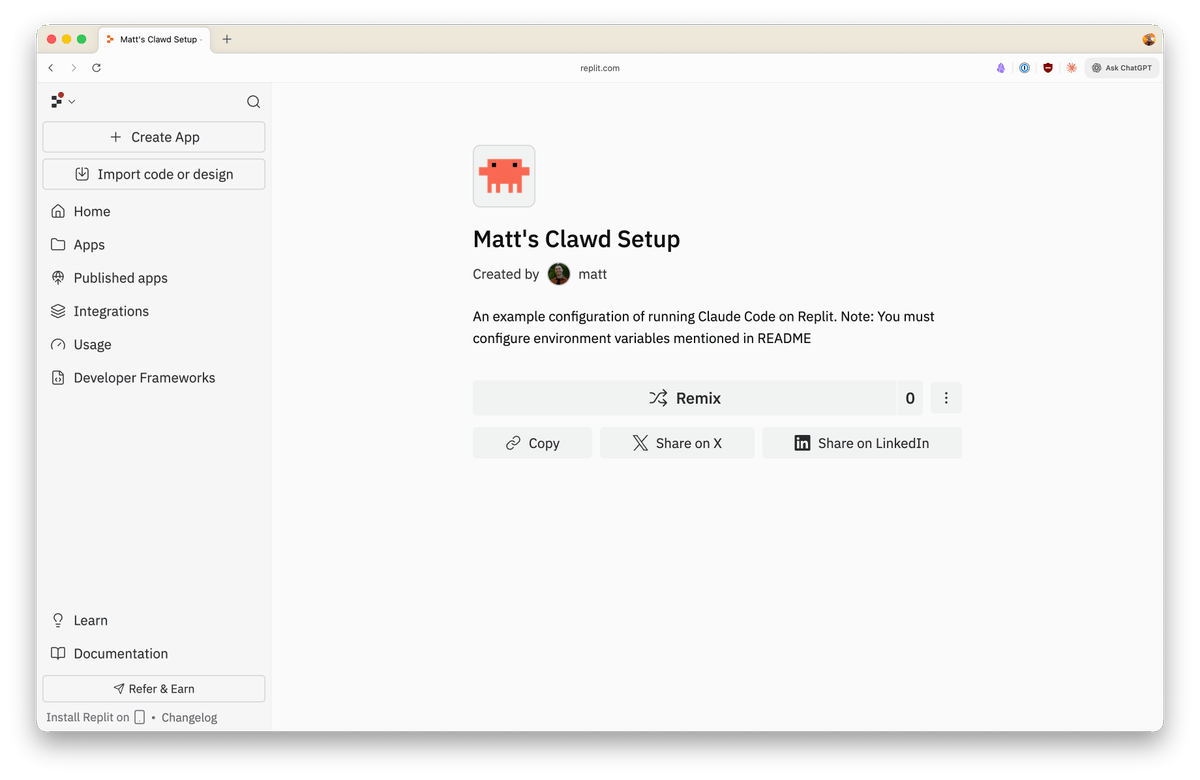Image resolution: width=1200 pixels, height=780 pixels.
Task: Open a new browser tab with plus
Action: pos(227,39)
